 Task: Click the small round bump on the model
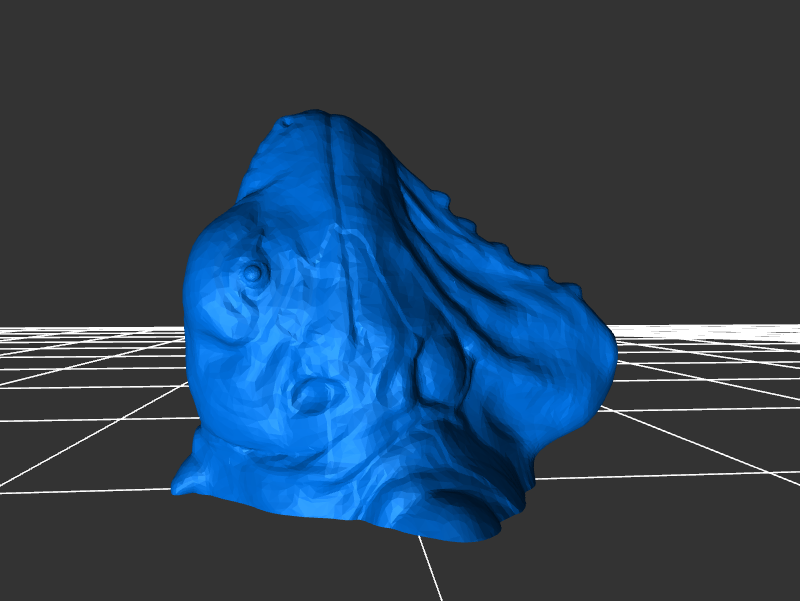[x=254, y=272]
